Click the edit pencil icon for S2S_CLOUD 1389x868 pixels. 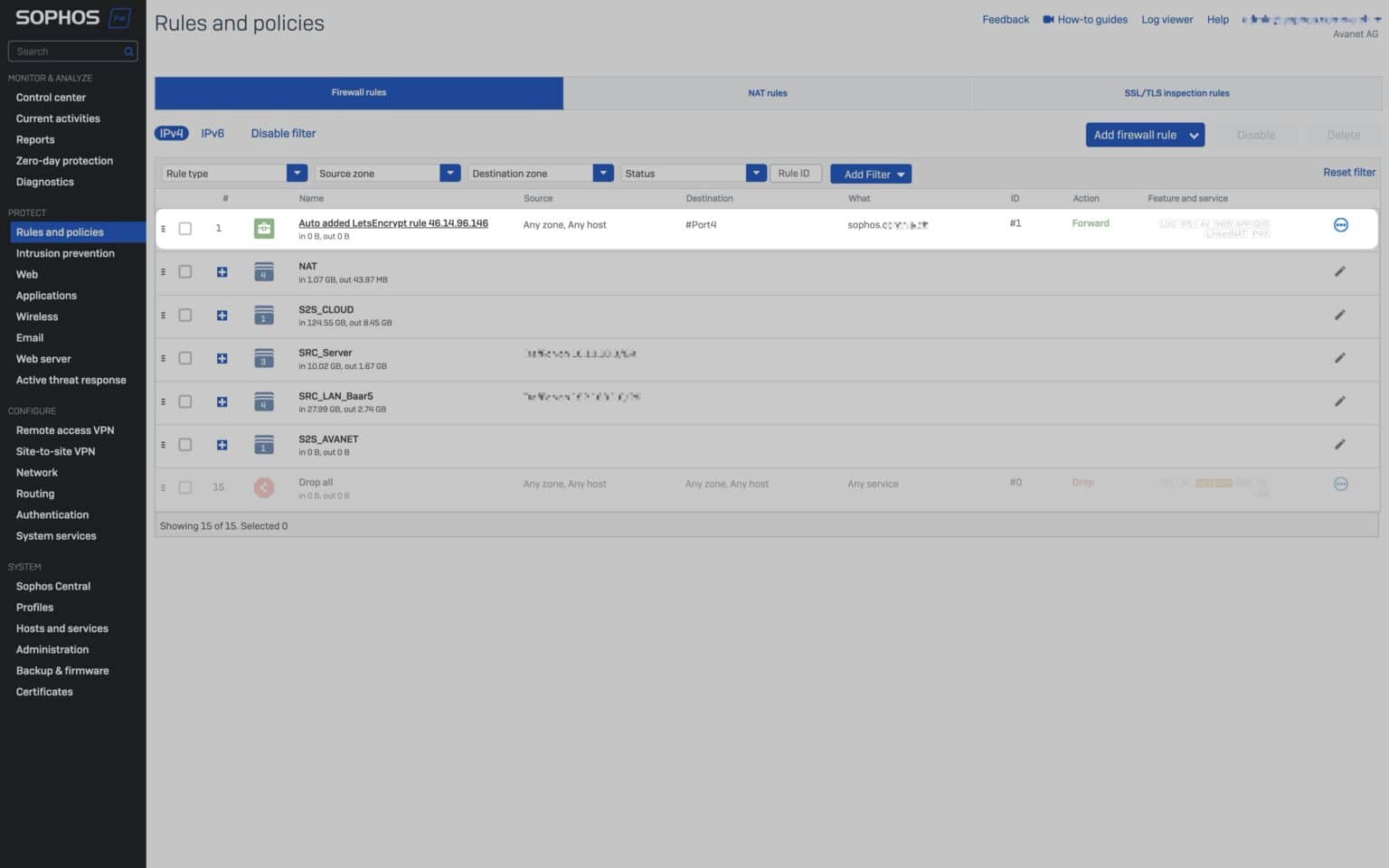(x=1339, y=315)
